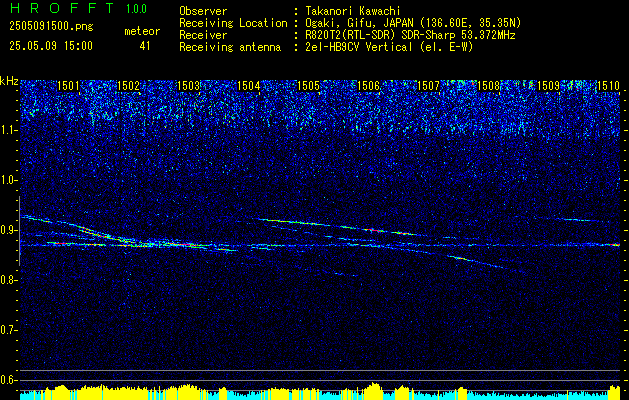Click the 0.6 kHz axis label
This screenshot has height=400, width=629.
click(7, 380)
